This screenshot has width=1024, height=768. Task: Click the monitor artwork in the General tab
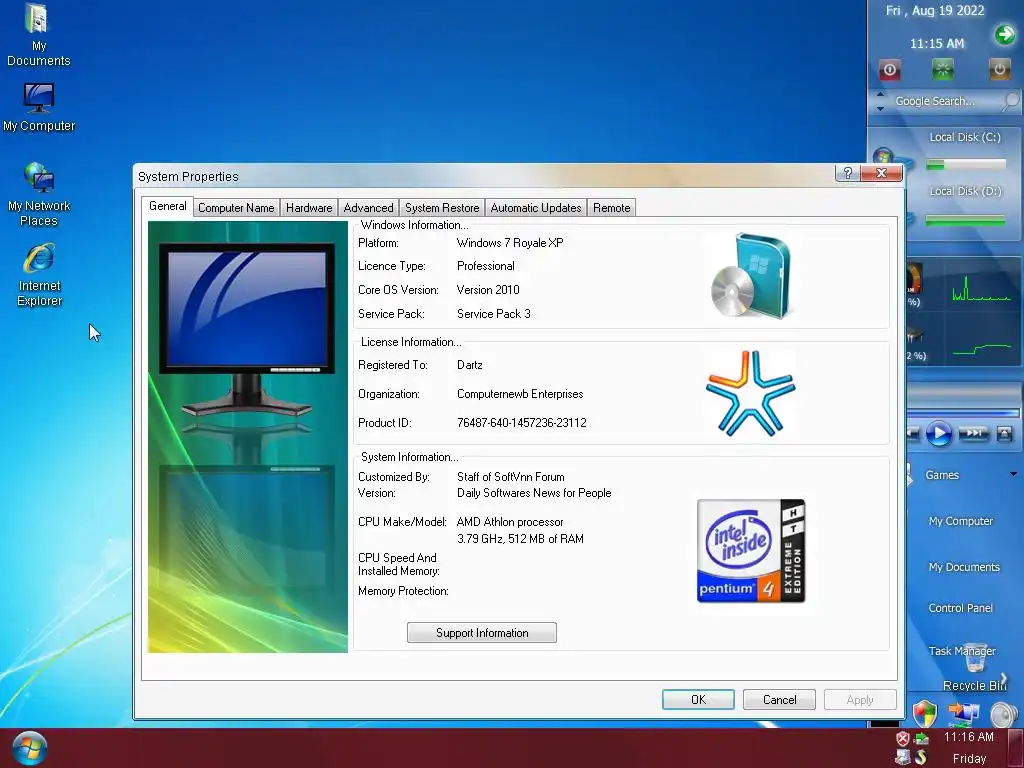pyautogui.click(x=248, y=436)
